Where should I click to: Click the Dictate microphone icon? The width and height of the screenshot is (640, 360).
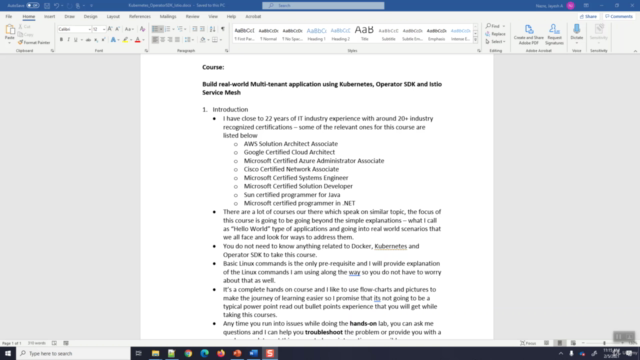pos(577,29)
